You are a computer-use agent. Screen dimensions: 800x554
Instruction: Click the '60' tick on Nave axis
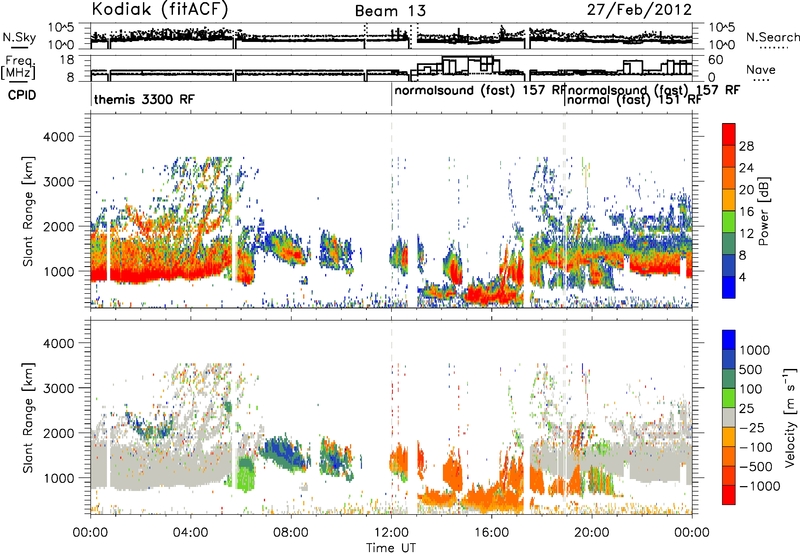tap(716, 60)
